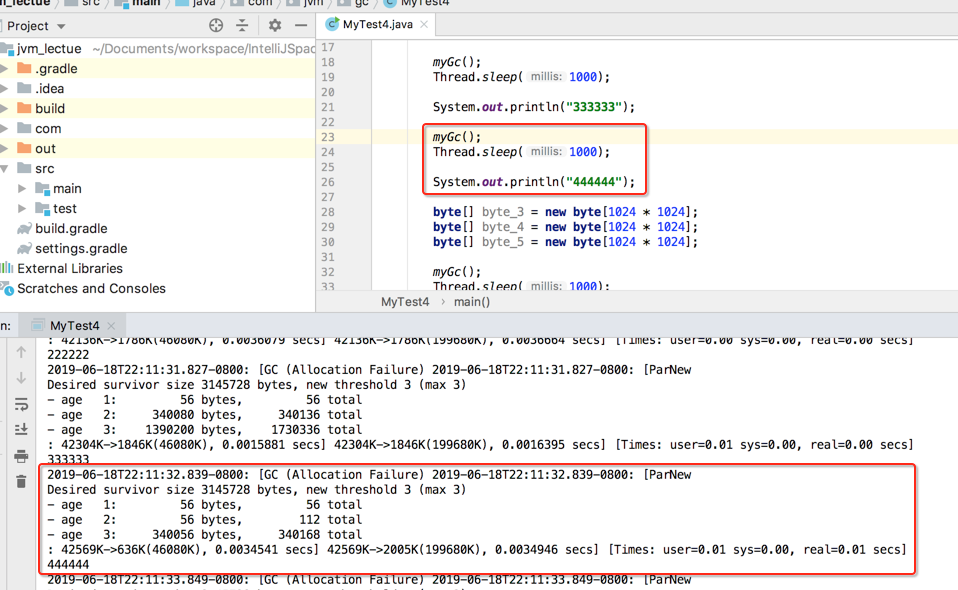This screenshot has width=958, height=590.
Task: Select settings.gradle file
Action: [x=81, y=249]
